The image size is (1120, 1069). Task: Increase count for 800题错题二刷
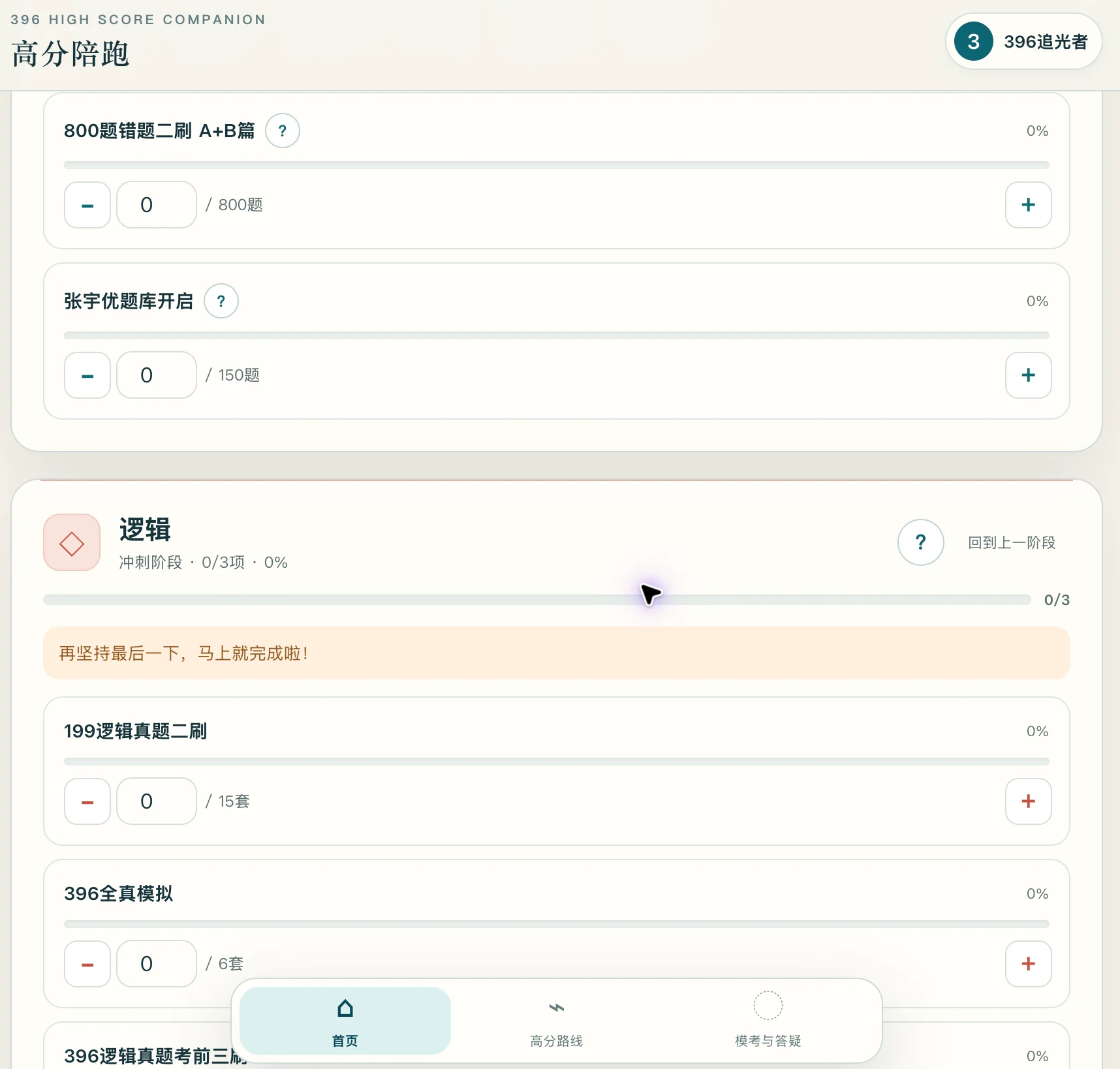coord(1028,205)
